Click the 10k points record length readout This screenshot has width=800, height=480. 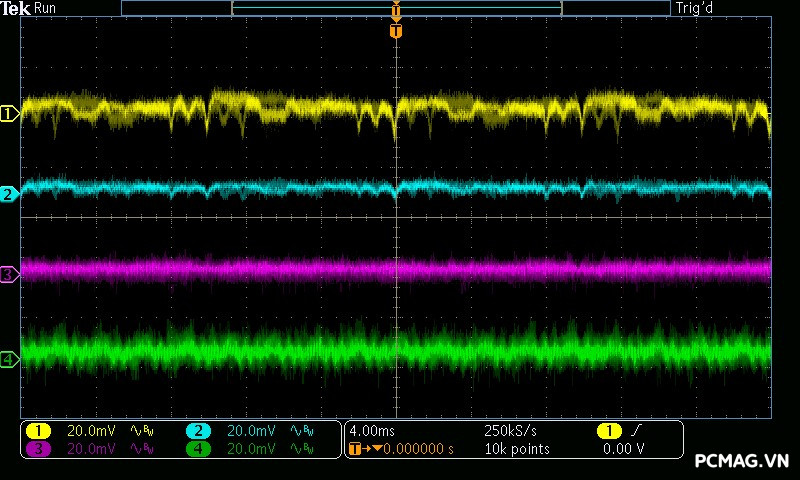coord(516,449)
